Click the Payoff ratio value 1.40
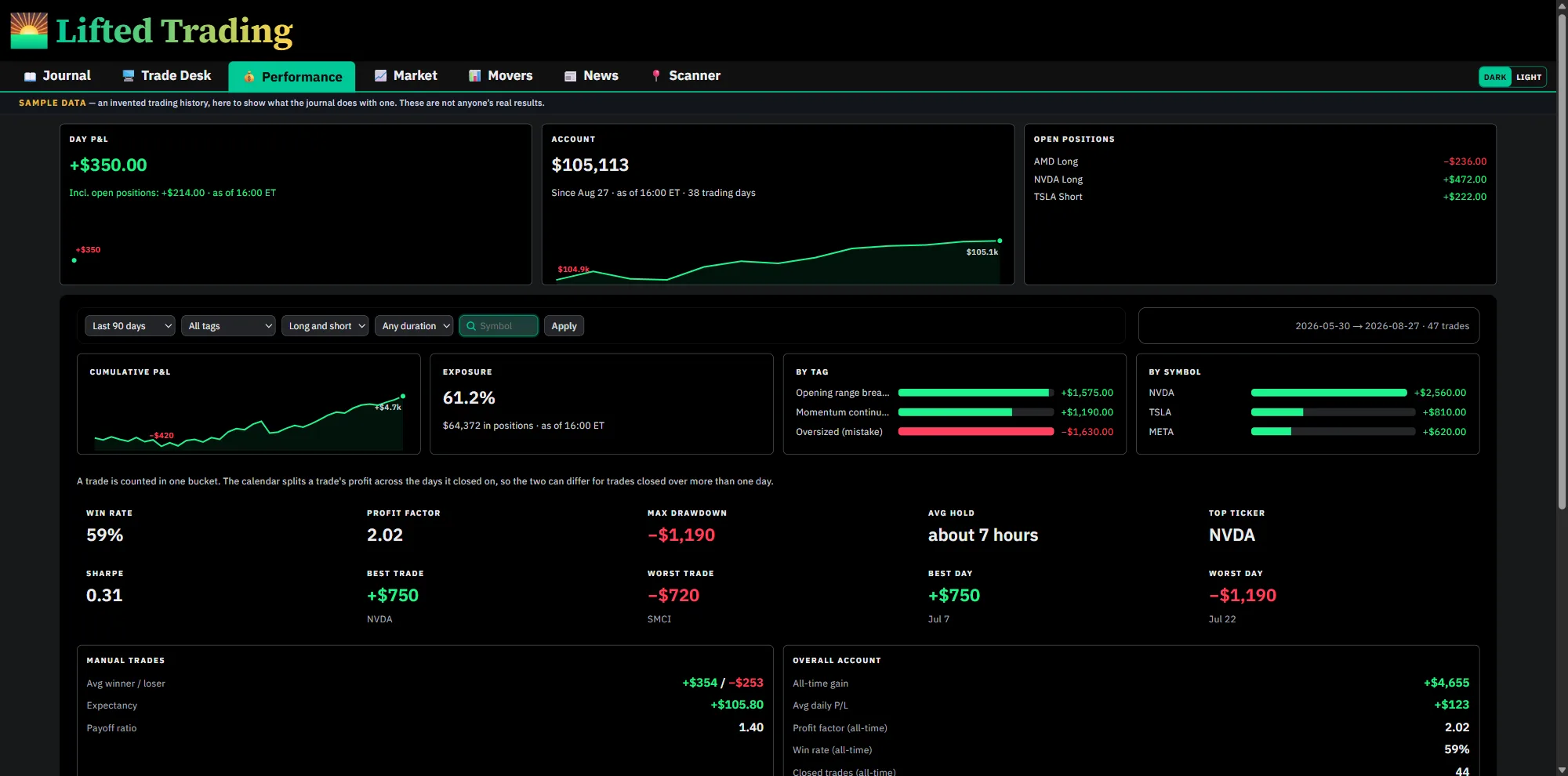Screen dimensions: 1568x776 (751, 727)
